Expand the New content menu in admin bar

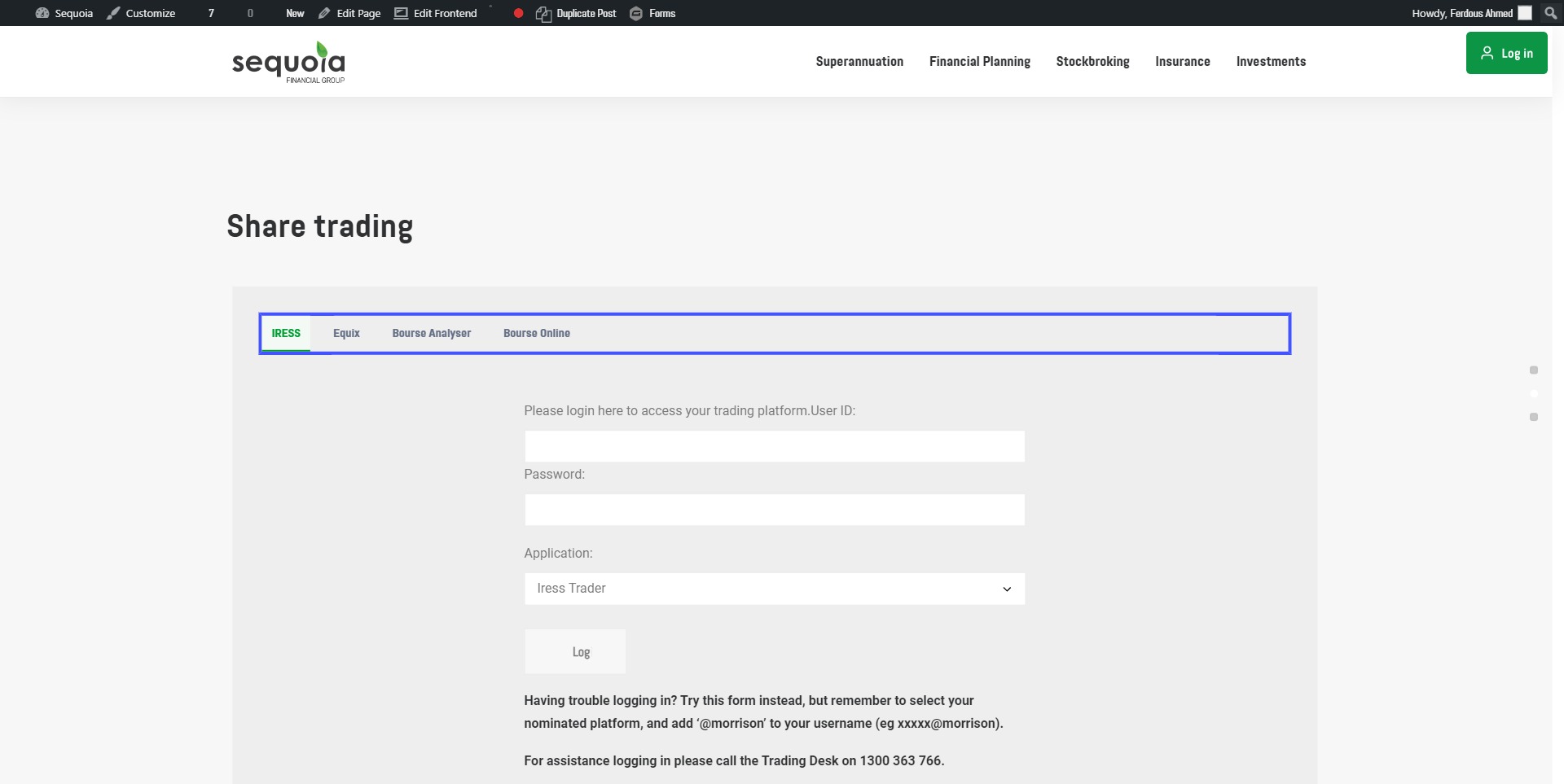(x=295, y=13)
